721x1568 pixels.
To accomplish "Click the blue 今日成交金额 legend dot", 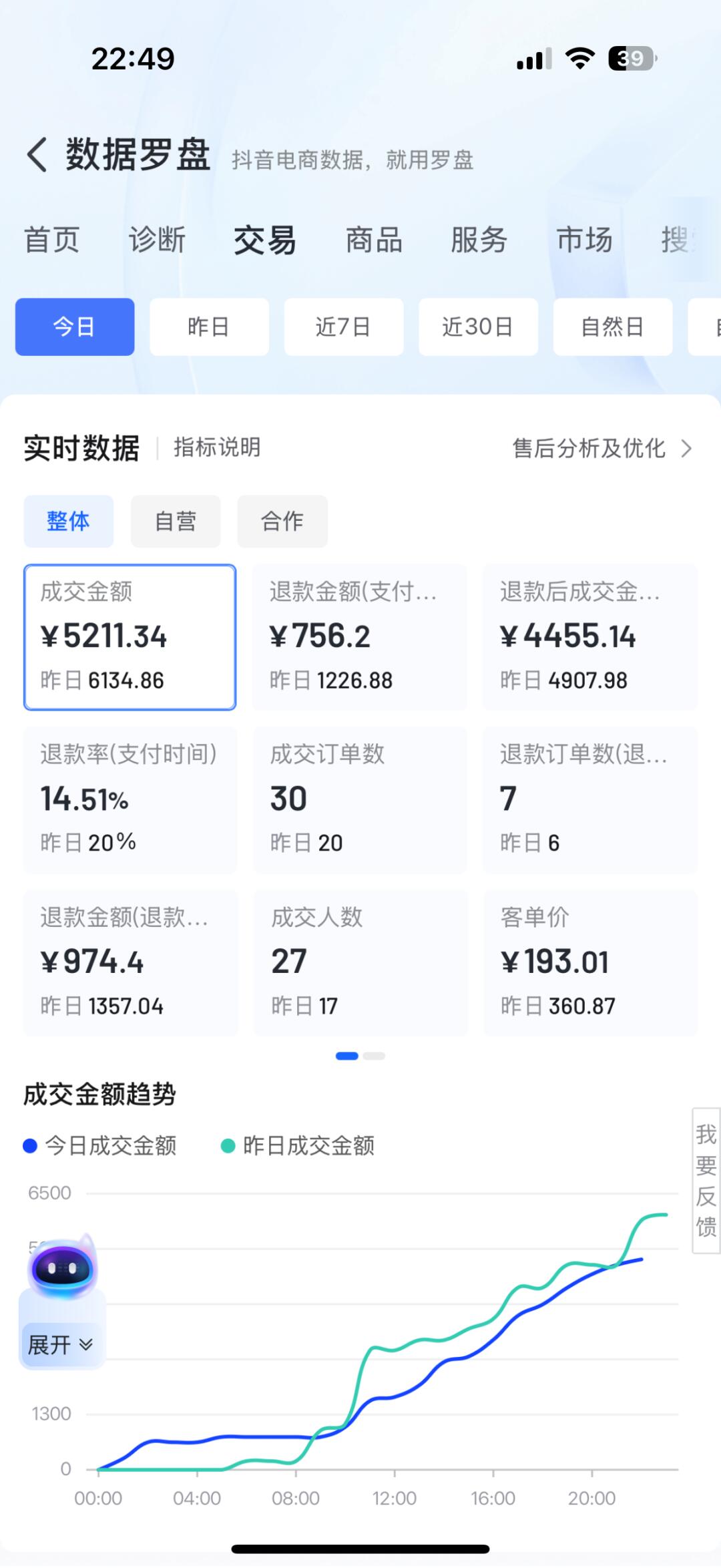I will (30, 1146).
